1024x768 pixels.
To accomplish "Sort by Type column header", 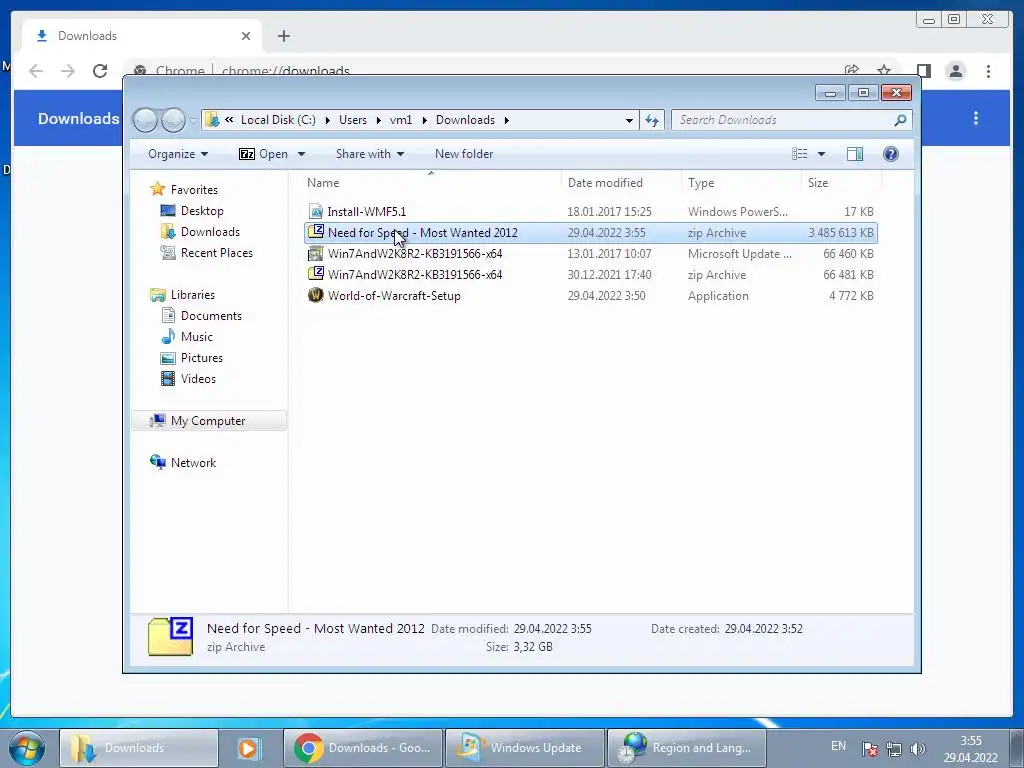I will click(x=741, y=183).
